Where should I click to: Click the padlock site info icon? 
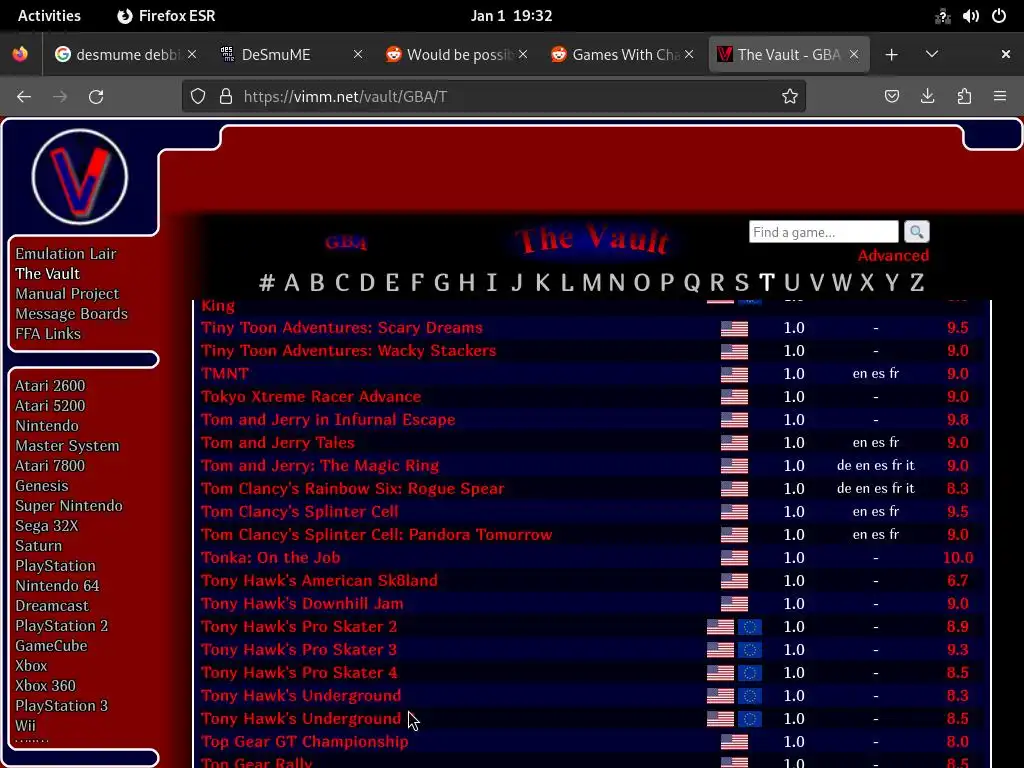tap(226, 97)
